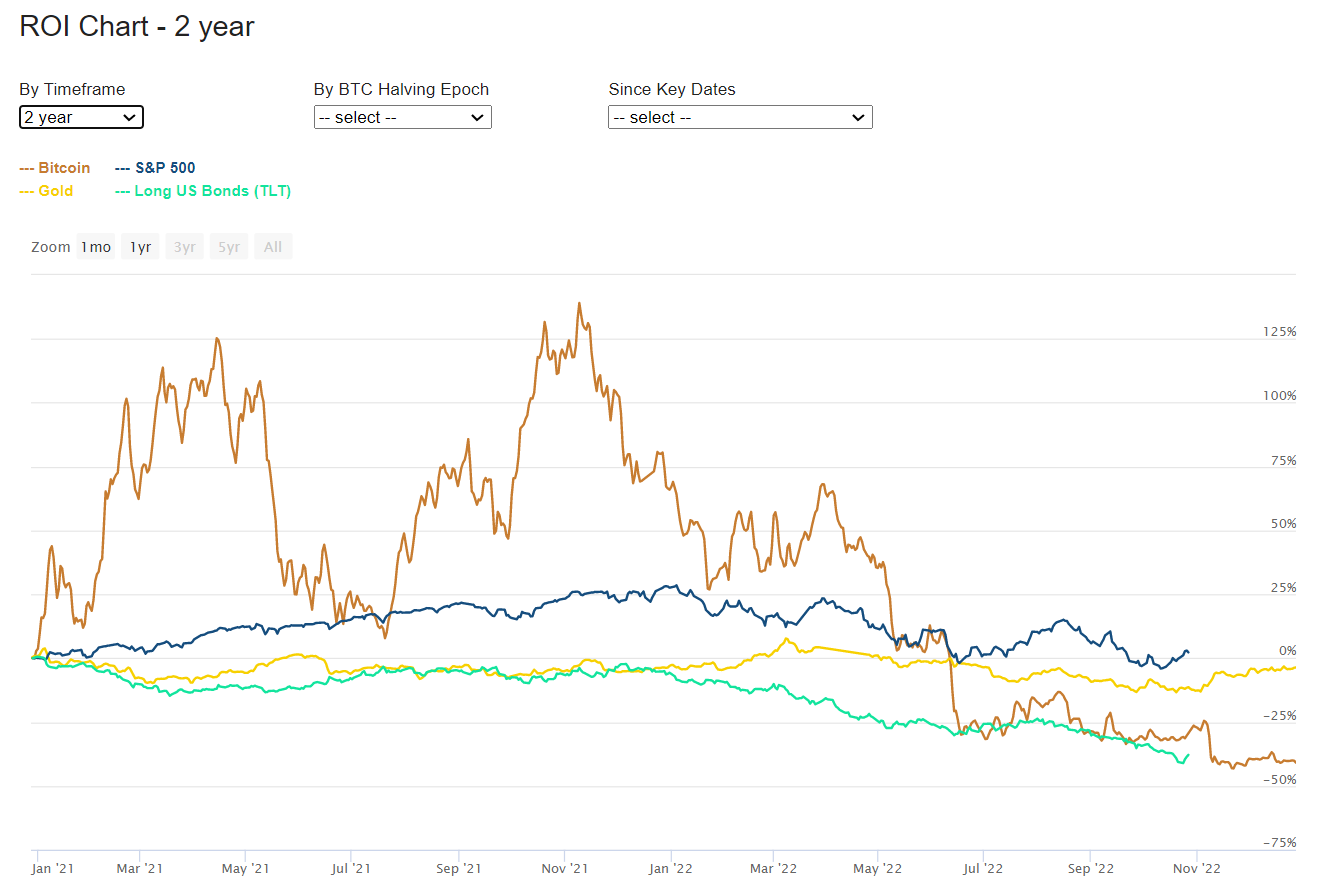Click the May '21 x-axis label
This screenshot has height=889, width=1329.
point(245,869)
